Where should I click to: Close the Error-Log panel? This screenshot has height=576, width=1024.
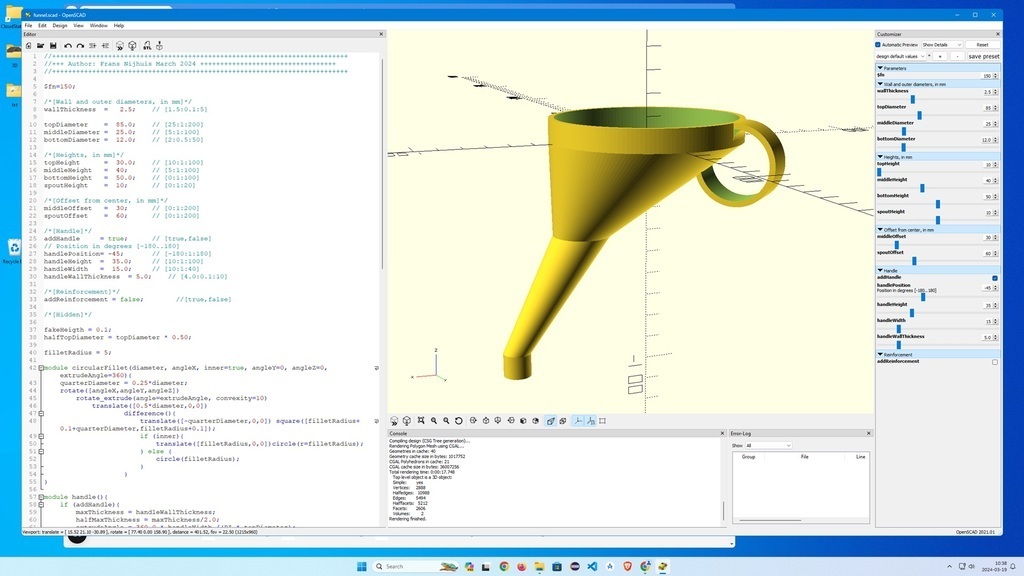pos(869,433)
